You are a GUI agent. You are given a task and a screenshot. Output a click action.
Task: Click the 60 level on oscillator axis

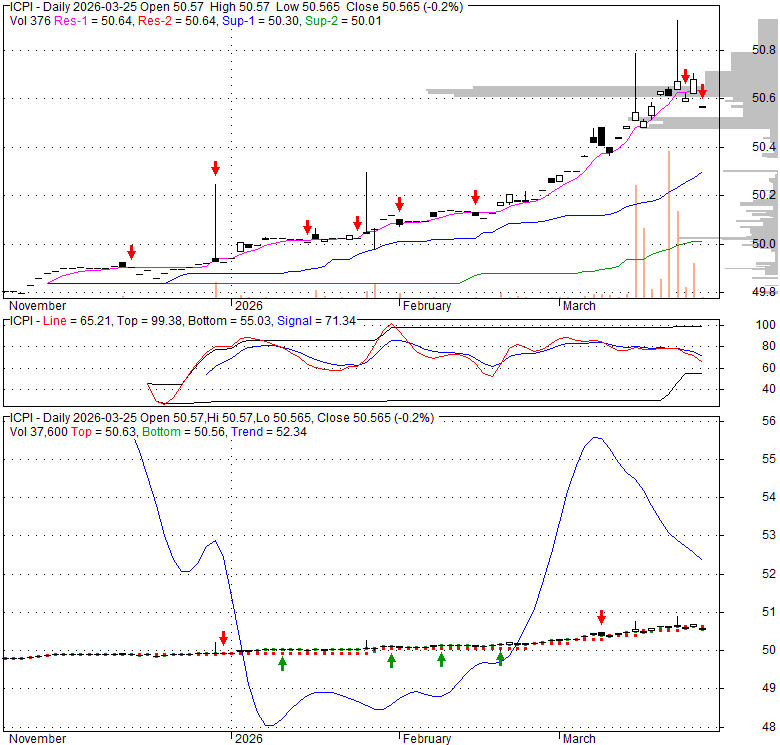pyautogui.click(x=769, y=368)
